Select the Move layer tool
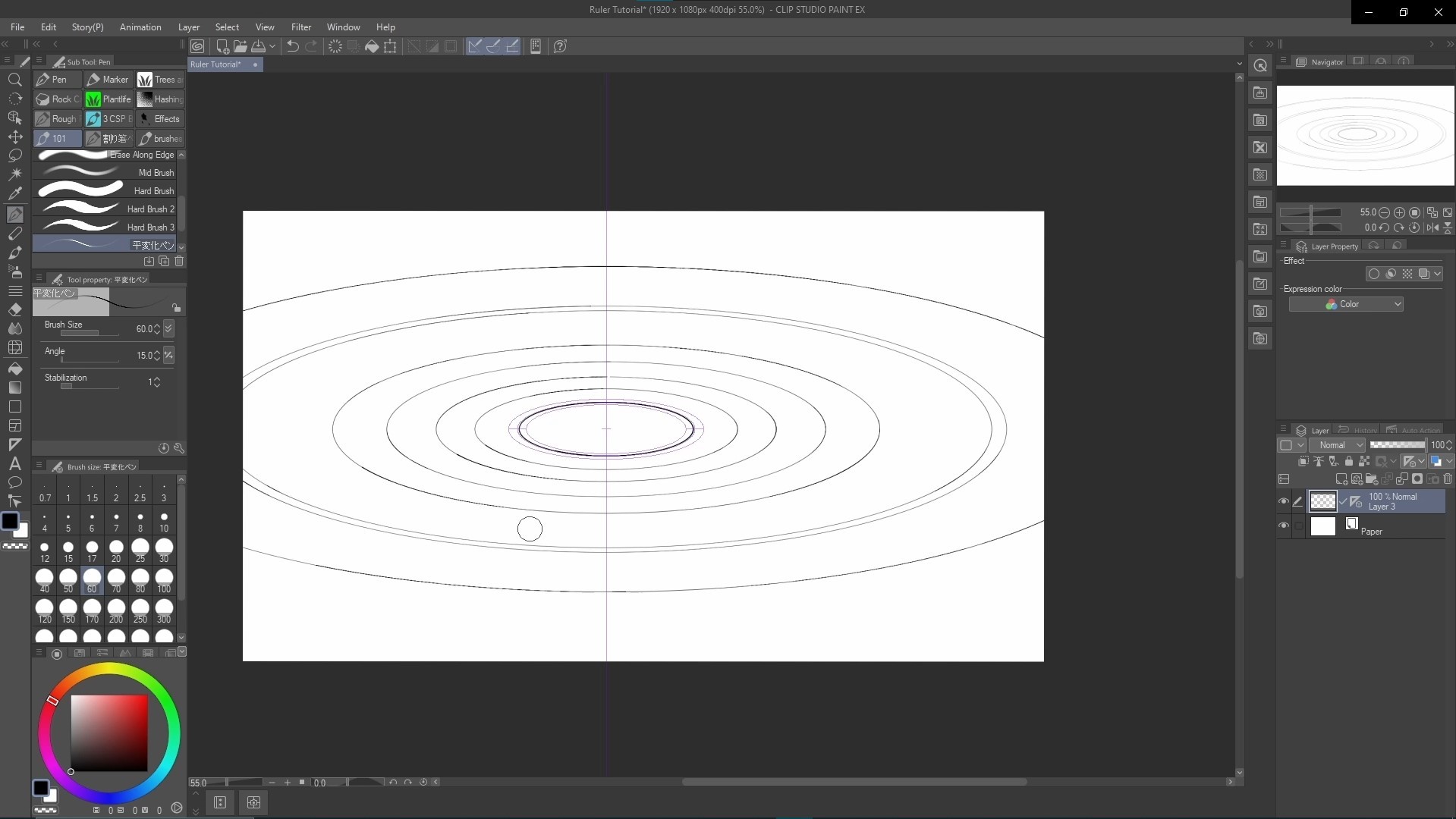Viewport: 1456px width, 819px height. coord(15,136)
